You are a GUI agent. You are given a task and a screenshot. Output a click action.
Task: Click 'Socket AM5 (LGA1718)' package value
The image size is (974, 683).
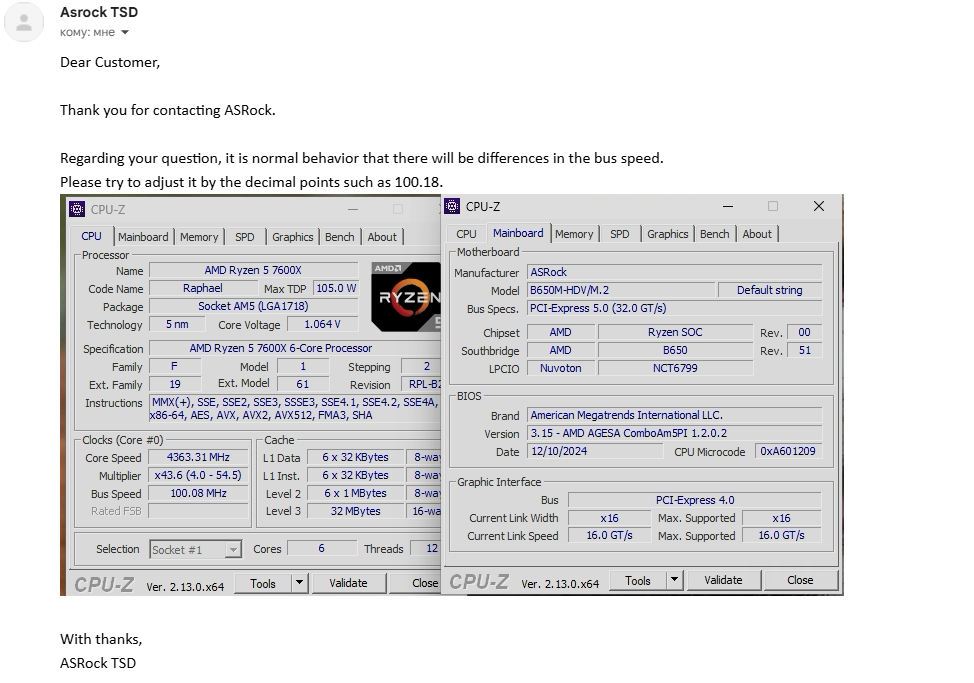coord(253,306)
